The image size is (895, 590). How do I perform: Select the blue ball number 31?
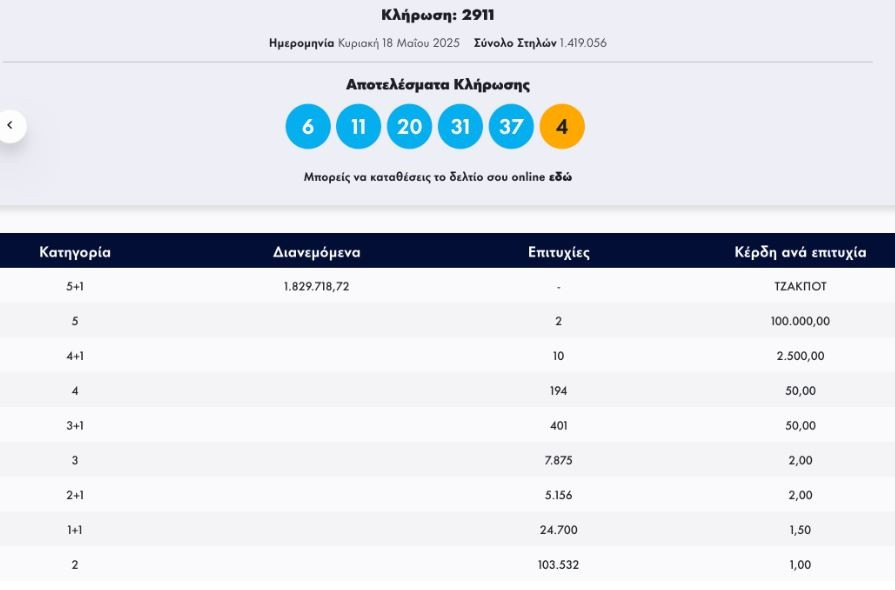(460, 127)
